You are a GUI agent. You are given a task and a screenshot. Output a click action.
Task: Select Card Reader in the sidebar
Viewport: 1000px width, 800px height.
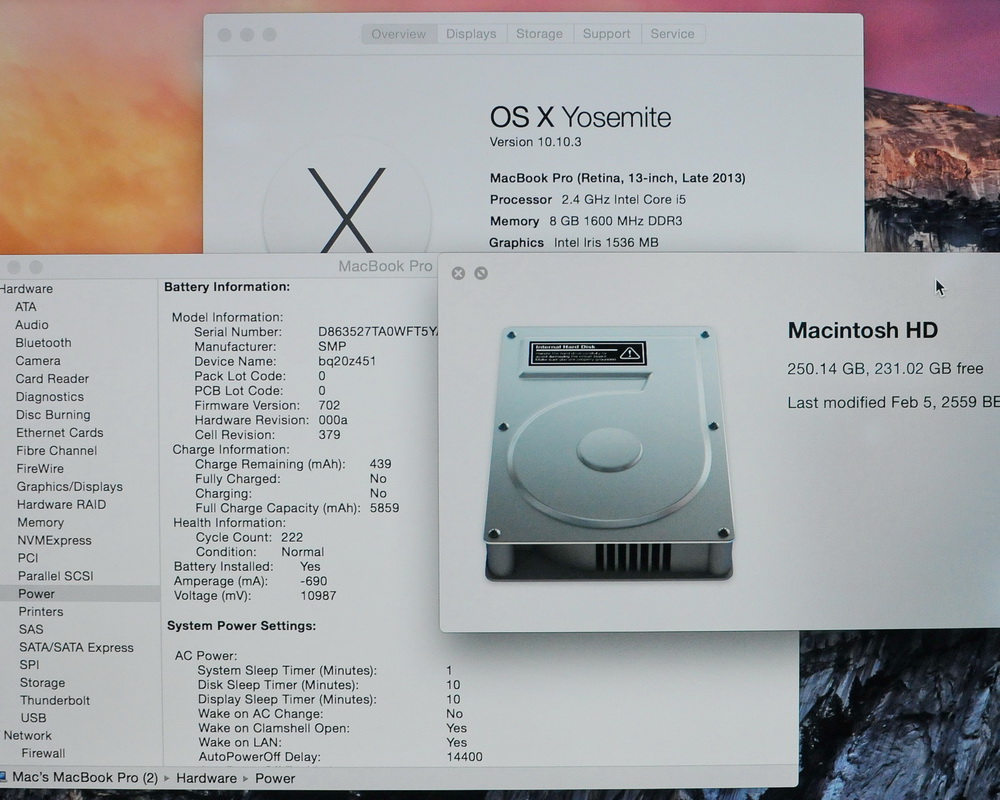(x=52, y=378)
